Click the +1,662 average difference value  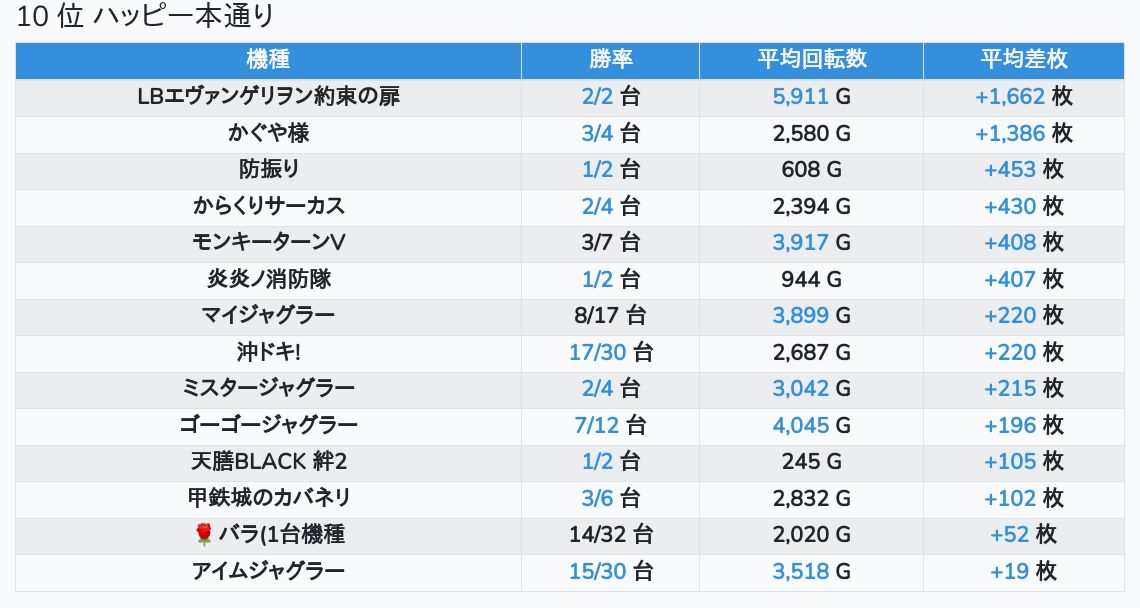pyautogui.click(x=1009, y=97)
